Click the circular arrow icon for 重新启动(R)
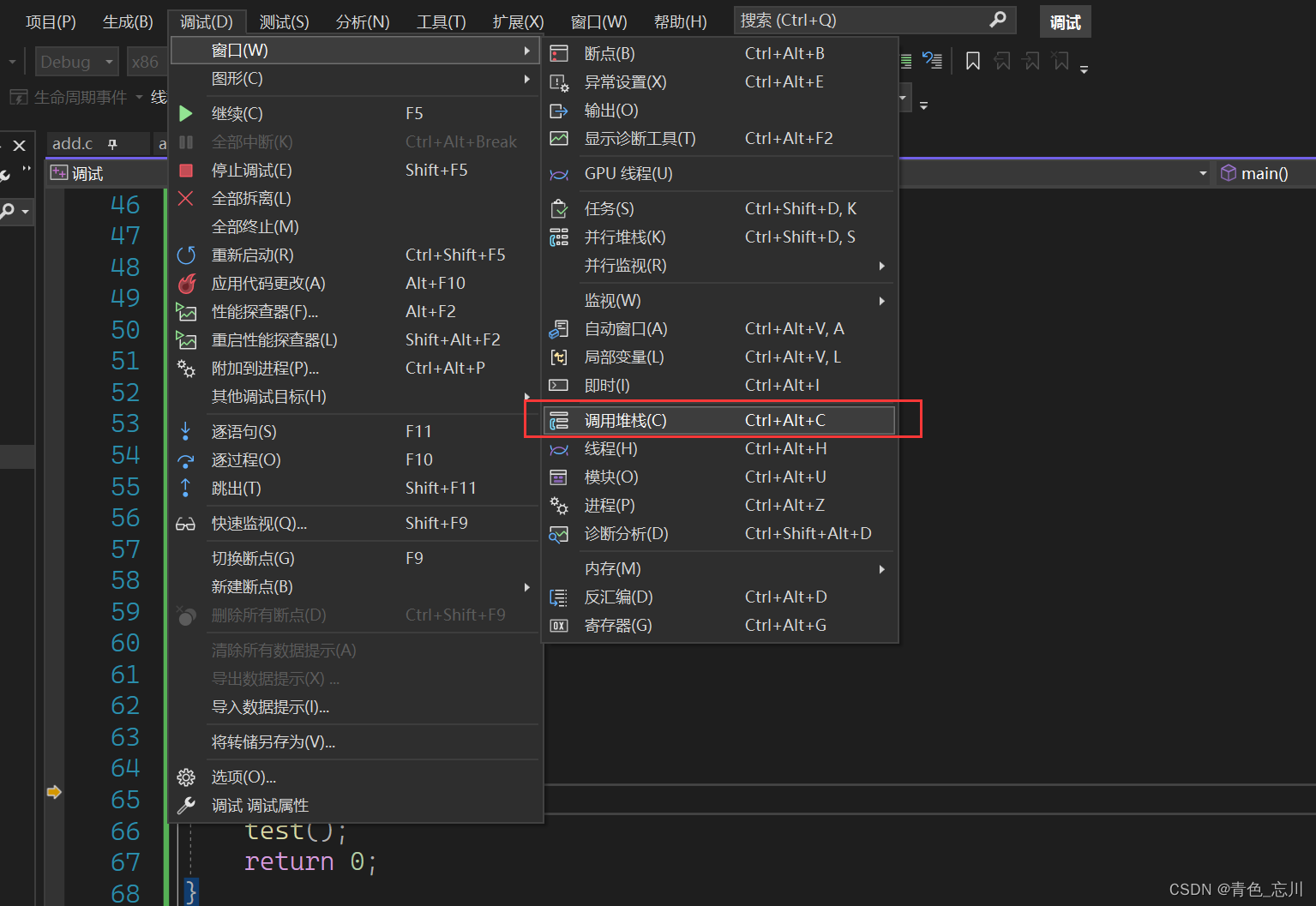 pos(186,255)
